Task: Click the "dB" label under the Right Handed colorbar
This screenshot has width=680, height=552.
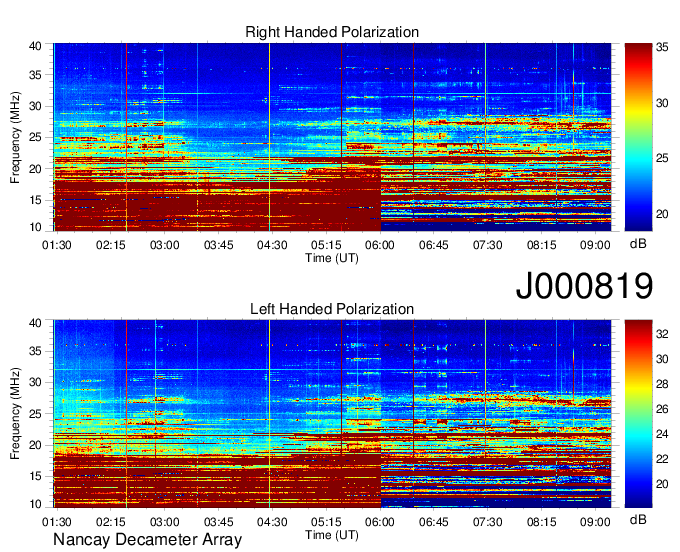Action: [638, 244]
